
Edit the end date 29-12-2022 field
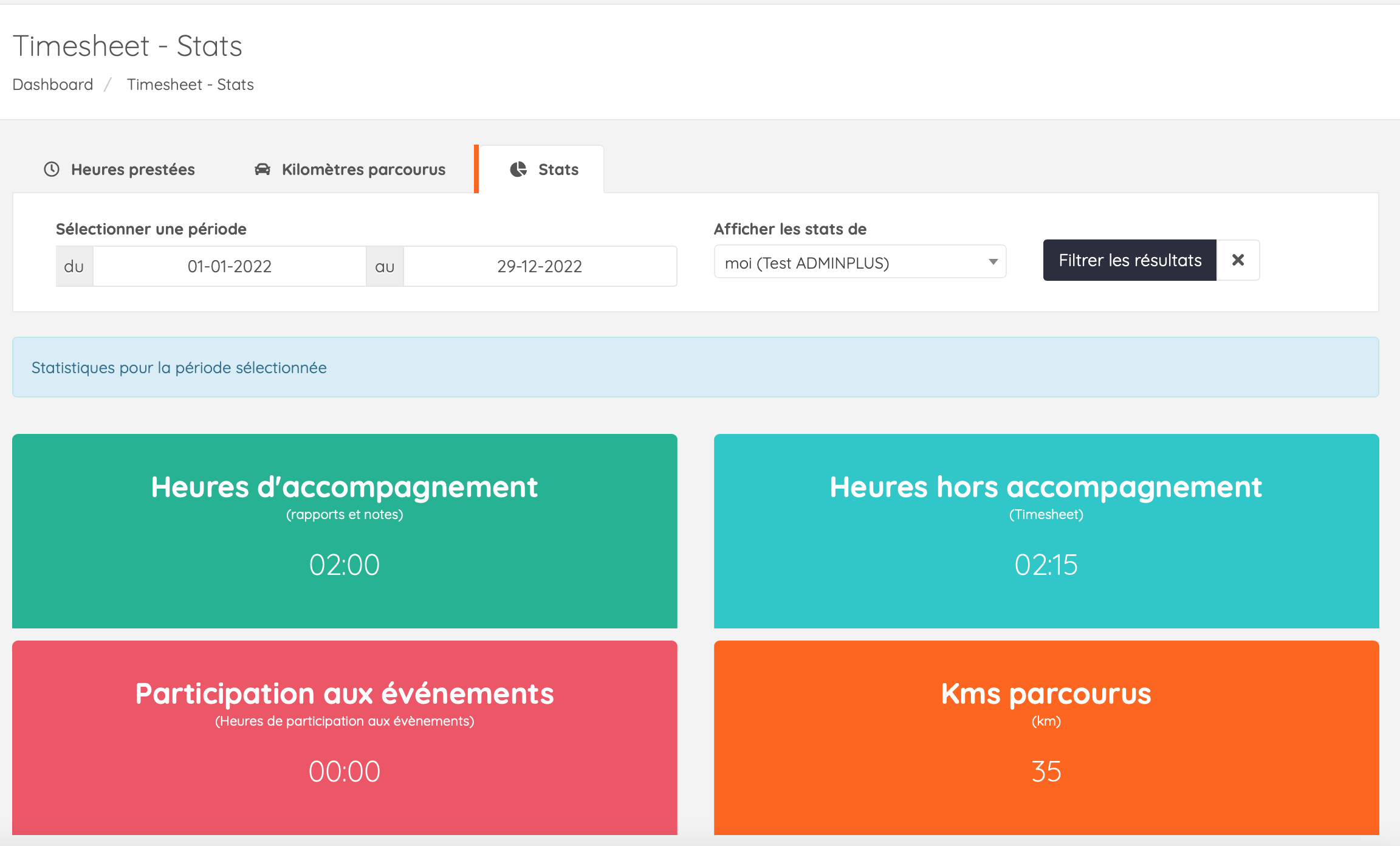(540, 266)
